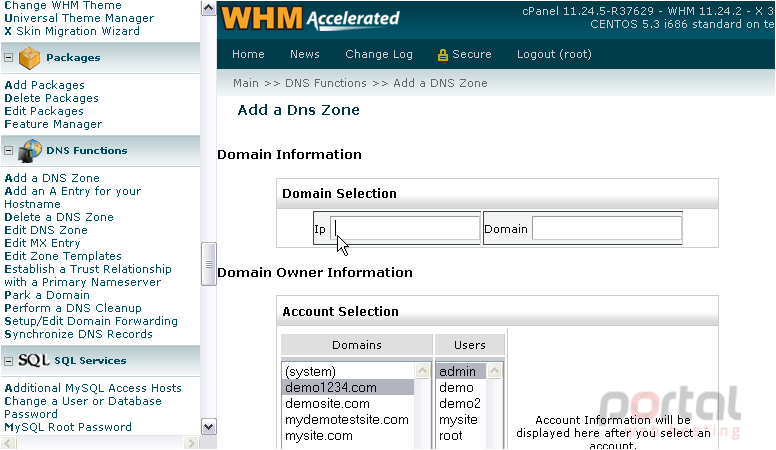This screenshot has width=776, height=450.
Task: Click the Add a DNS Zone breadcrumb
Action: pos(440,83)
